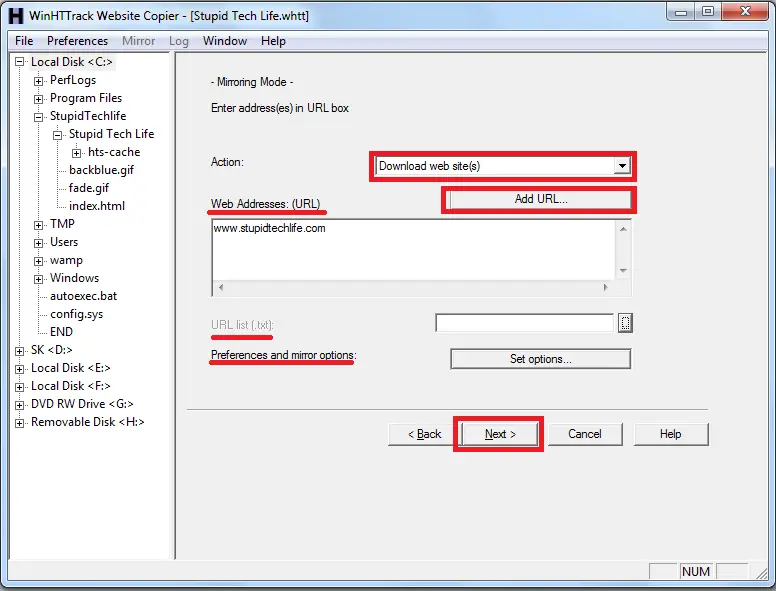Select the Users folder label
This screenshot has height=591, width=776.
point(64,242)
